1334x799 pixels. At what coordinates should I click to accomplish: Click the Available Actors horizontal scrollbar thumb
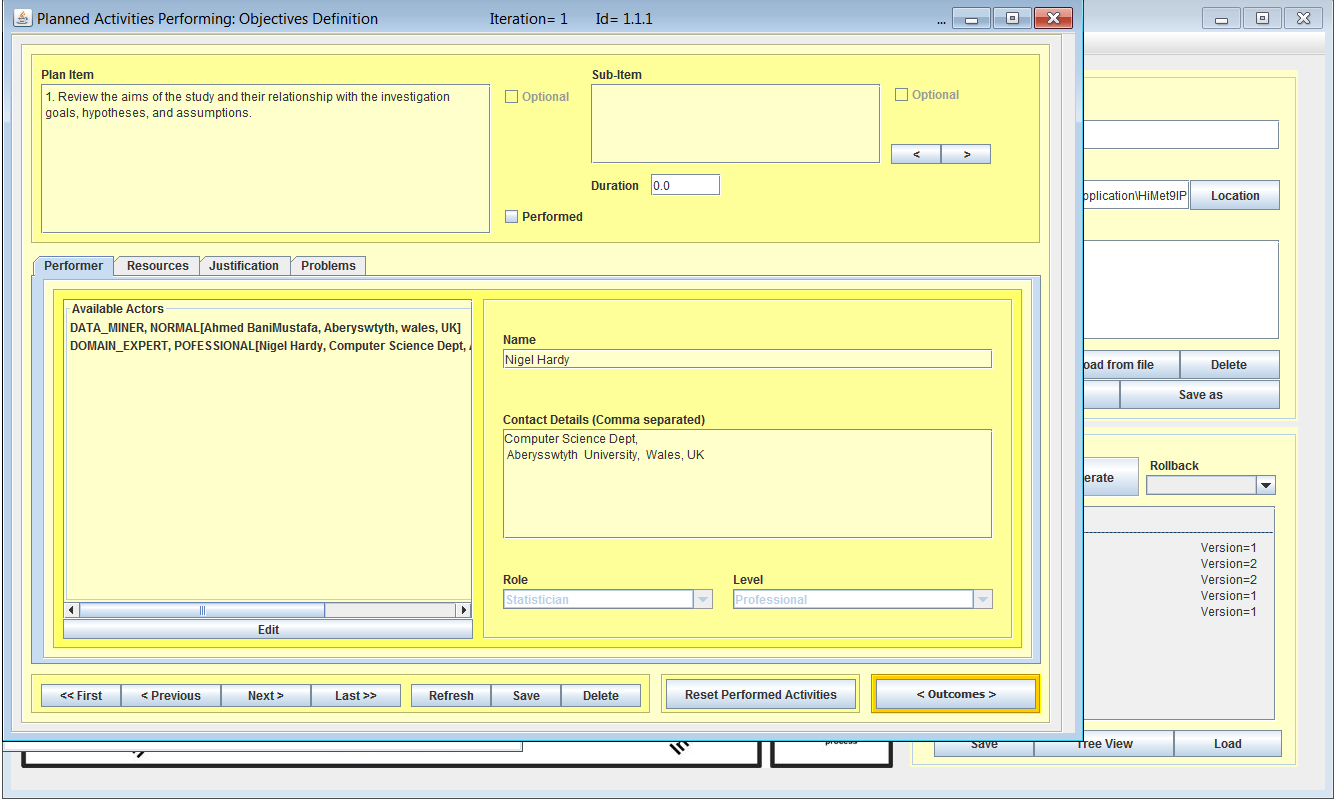coord(202,610)
